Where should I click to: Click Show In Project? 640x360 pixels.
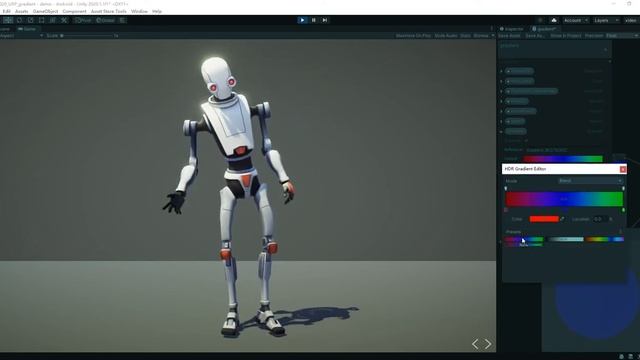coord(566,36)
